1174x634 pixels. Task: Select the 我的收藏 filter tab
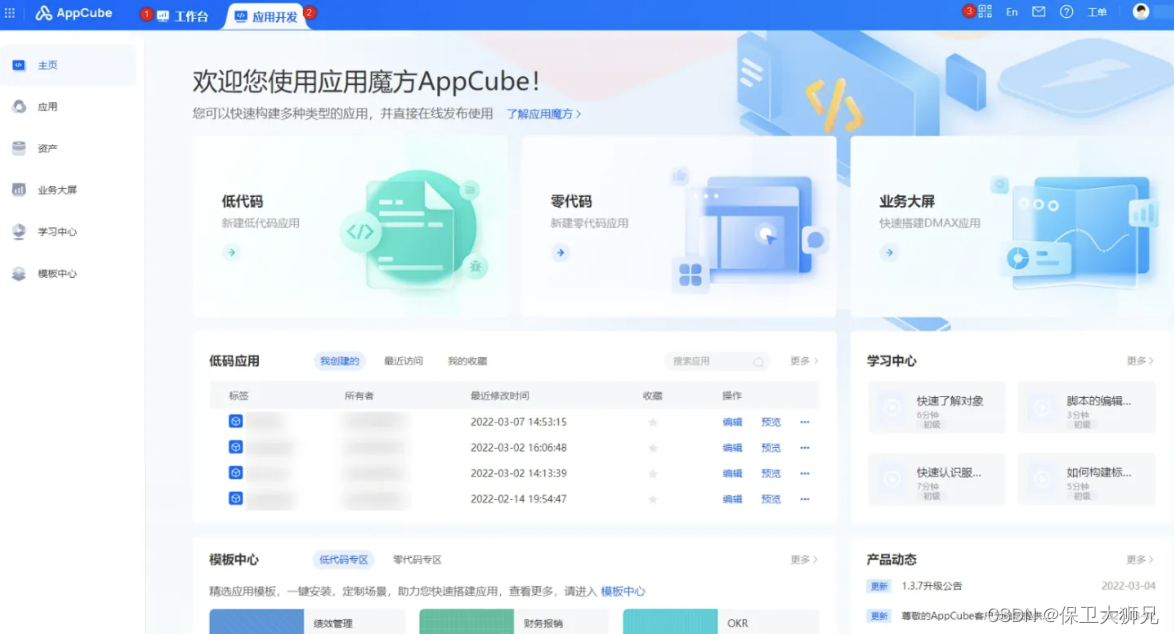(x=467, y=361)
